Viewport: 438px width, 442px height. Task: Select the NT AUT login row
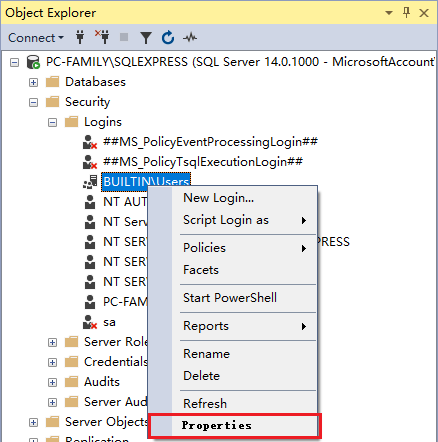click(x=125, y=202)
